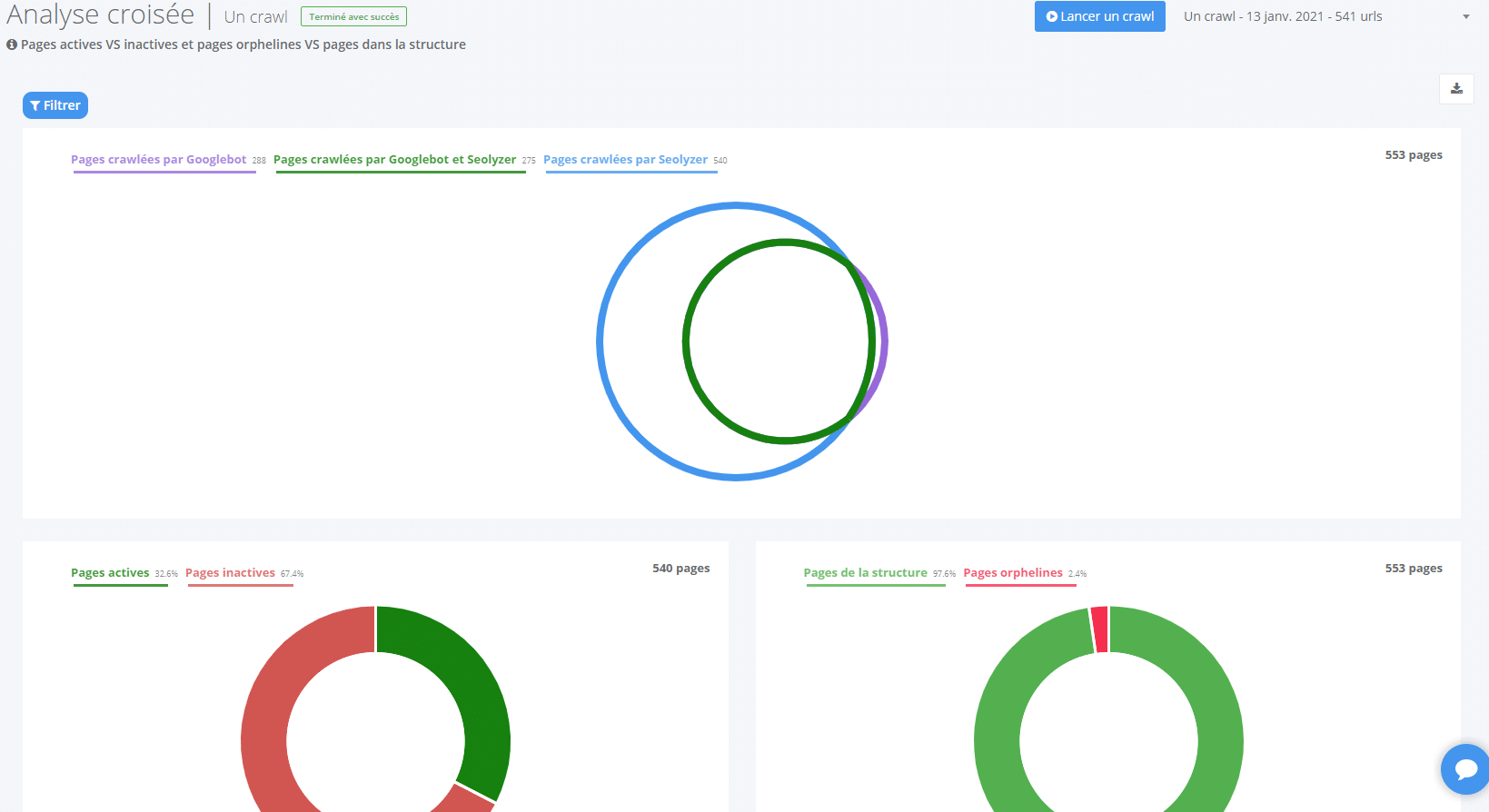Click the Analyse croisée page title
The image size is (1489, 812).
(100, 15)
